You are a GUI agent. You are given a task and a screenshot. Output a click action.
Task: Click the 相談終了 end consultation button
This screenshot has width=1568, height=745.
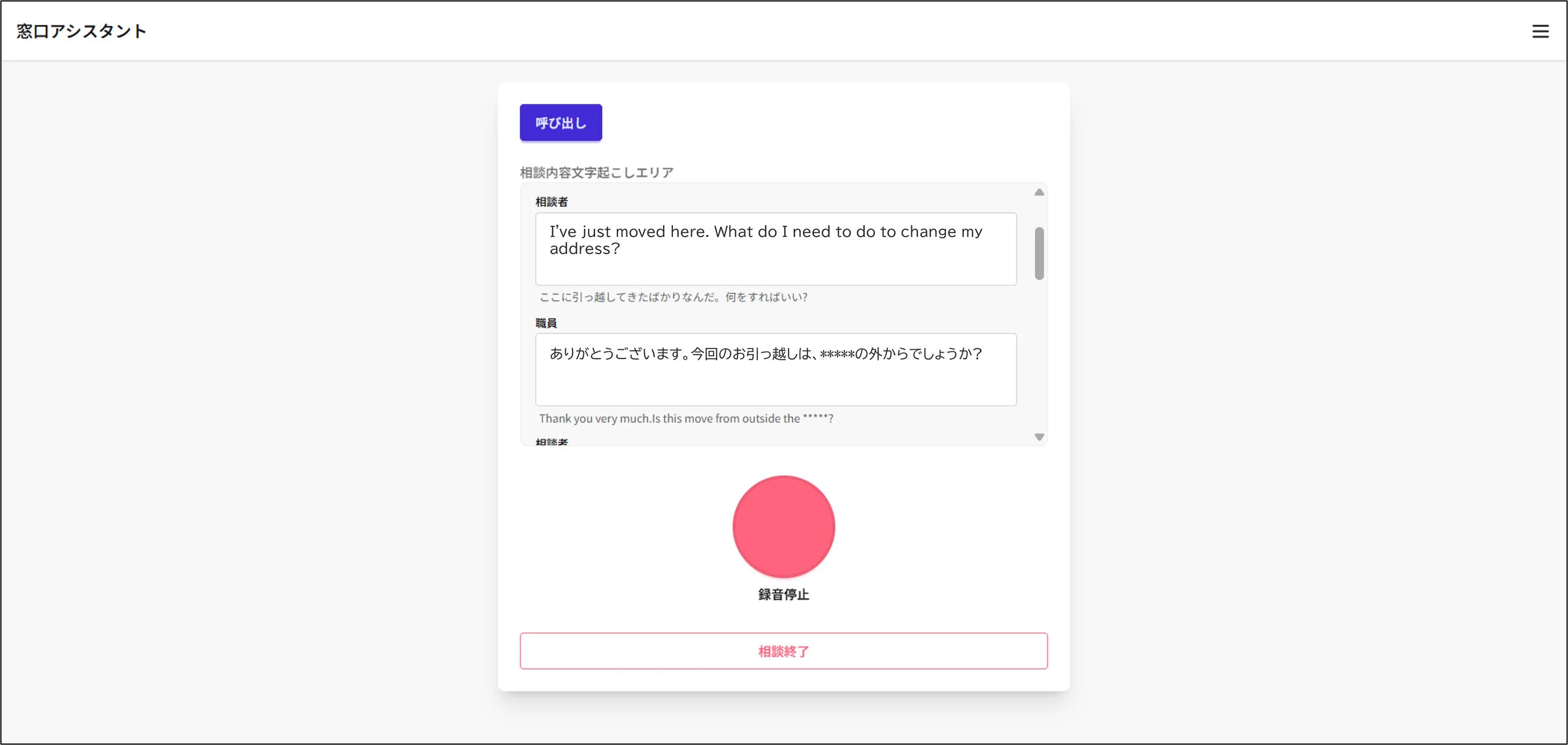pyautogui.click(x=783, y=651)
